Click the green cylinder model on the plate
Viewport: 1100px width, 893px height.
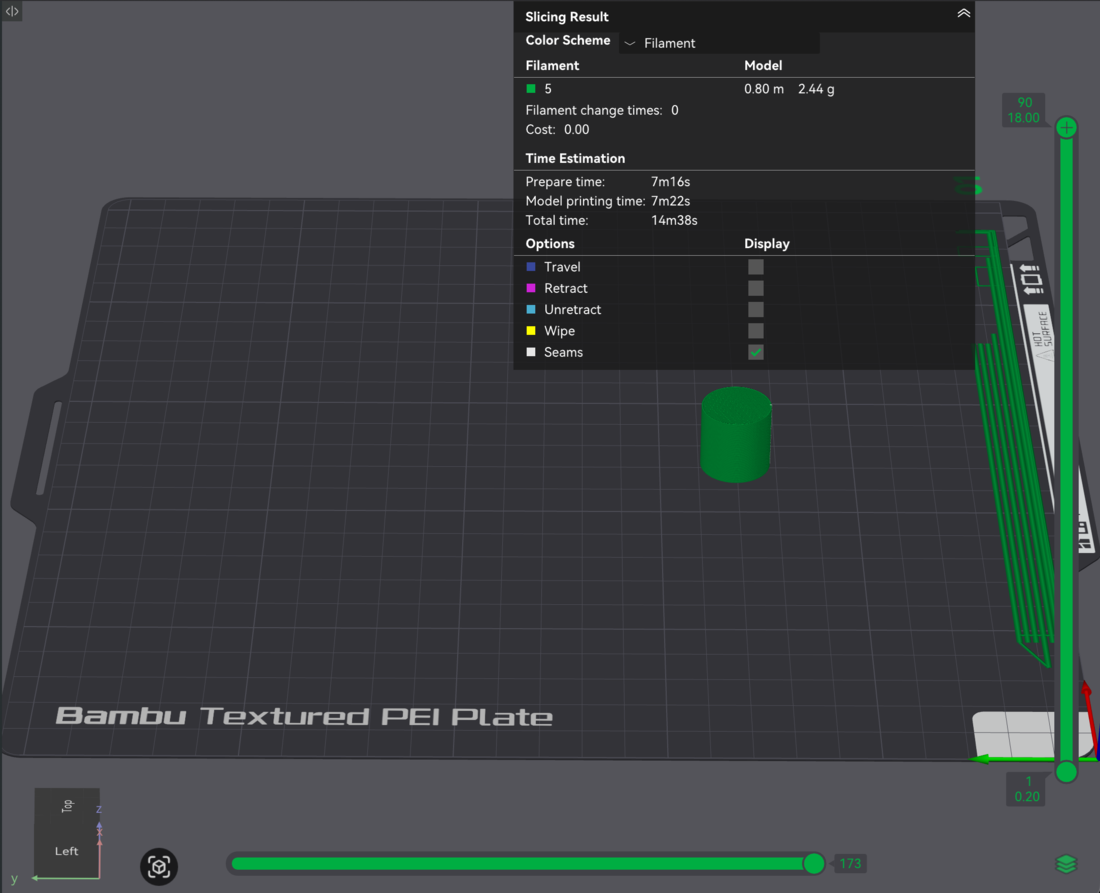(x=736, y=435)
